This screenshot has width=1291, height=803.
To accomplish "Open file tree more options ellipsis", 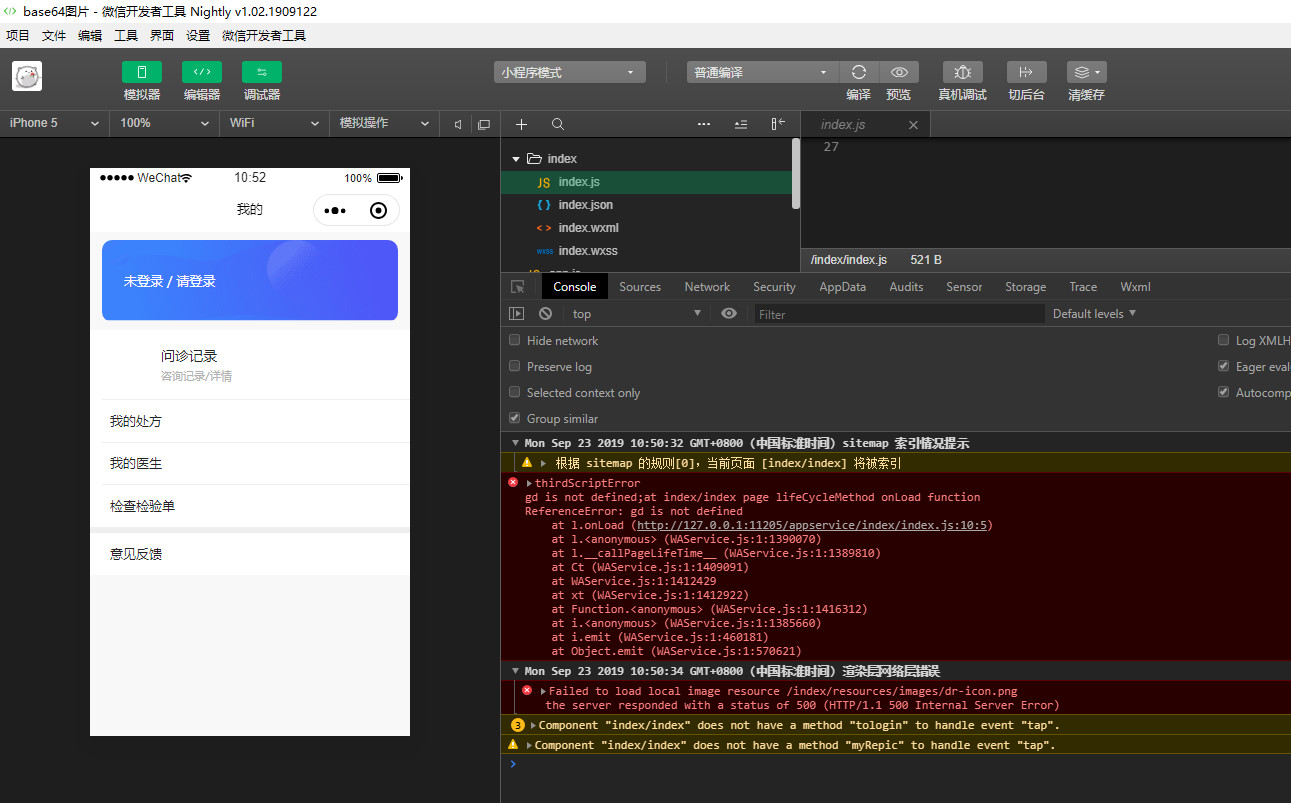I will 704,124.
